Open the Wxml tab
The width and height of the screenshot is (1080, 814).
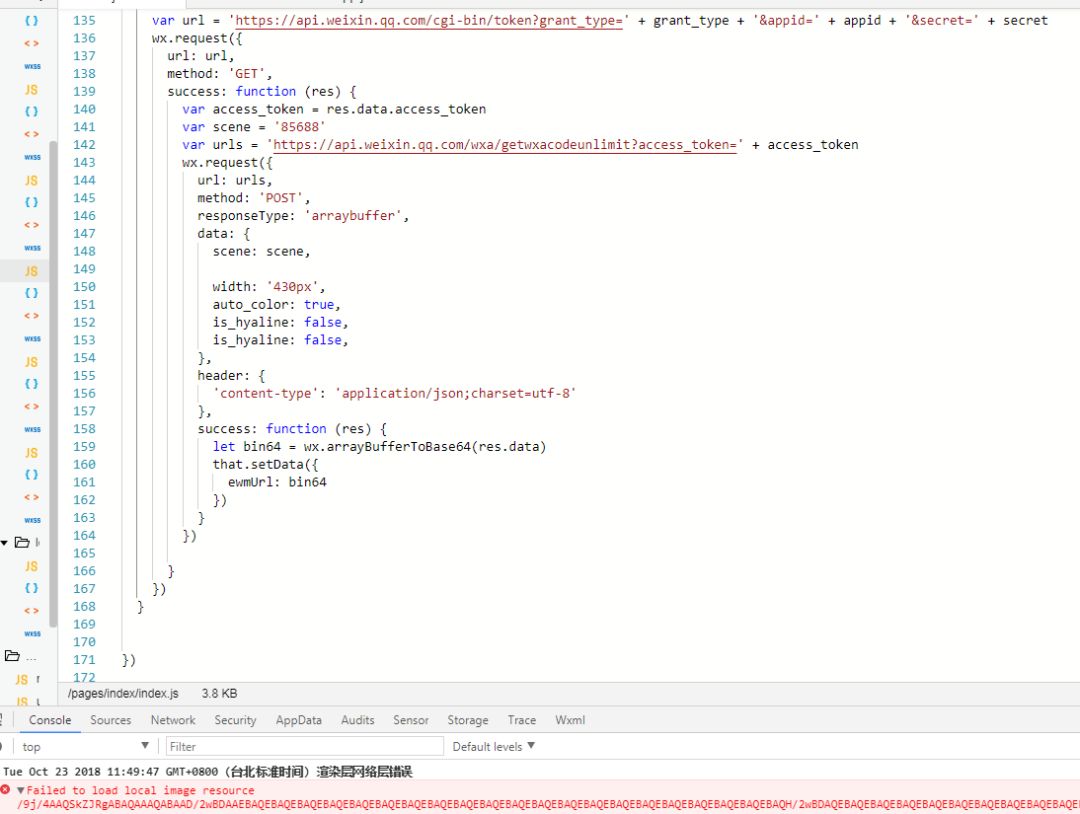point(570,720)
